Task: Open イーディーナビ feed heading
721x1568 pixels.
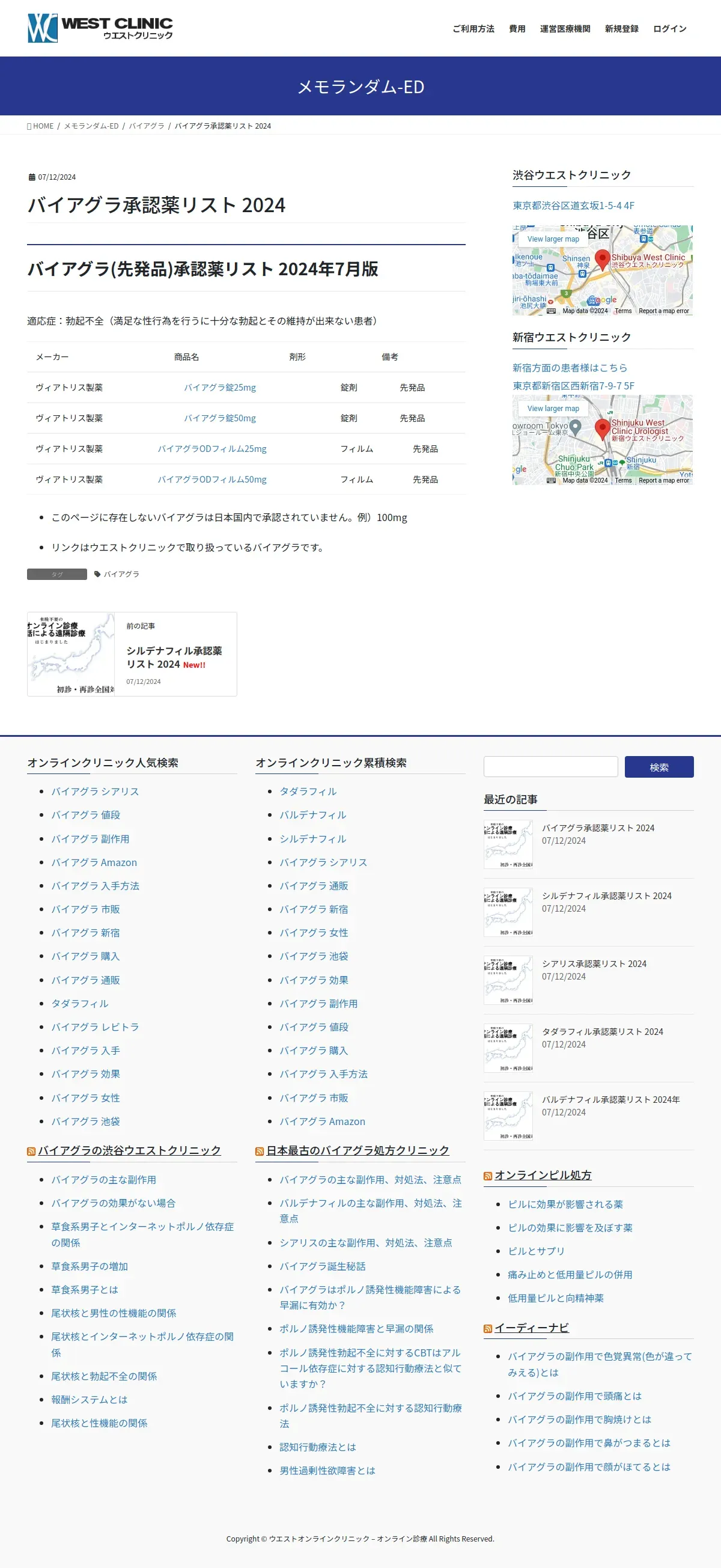Action: 532,1328
